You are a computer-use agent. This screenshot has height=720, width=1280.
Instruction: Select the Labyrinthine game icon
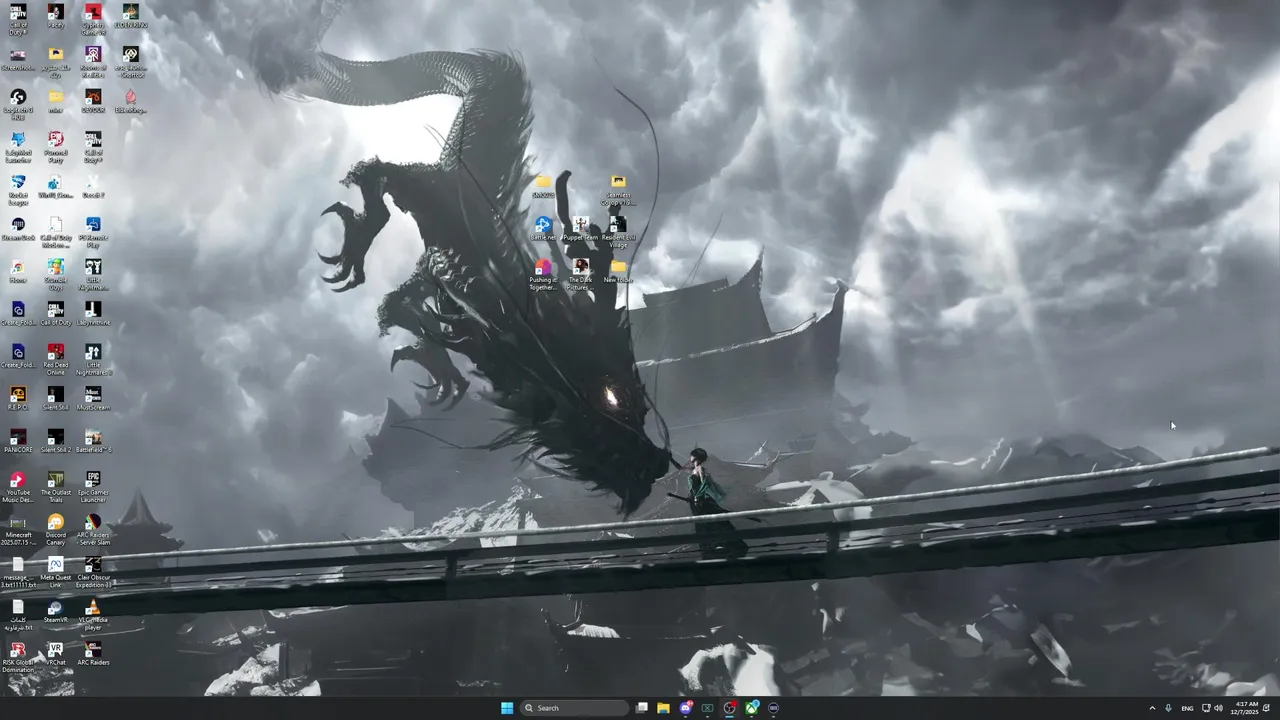click(x=93, y=314)
